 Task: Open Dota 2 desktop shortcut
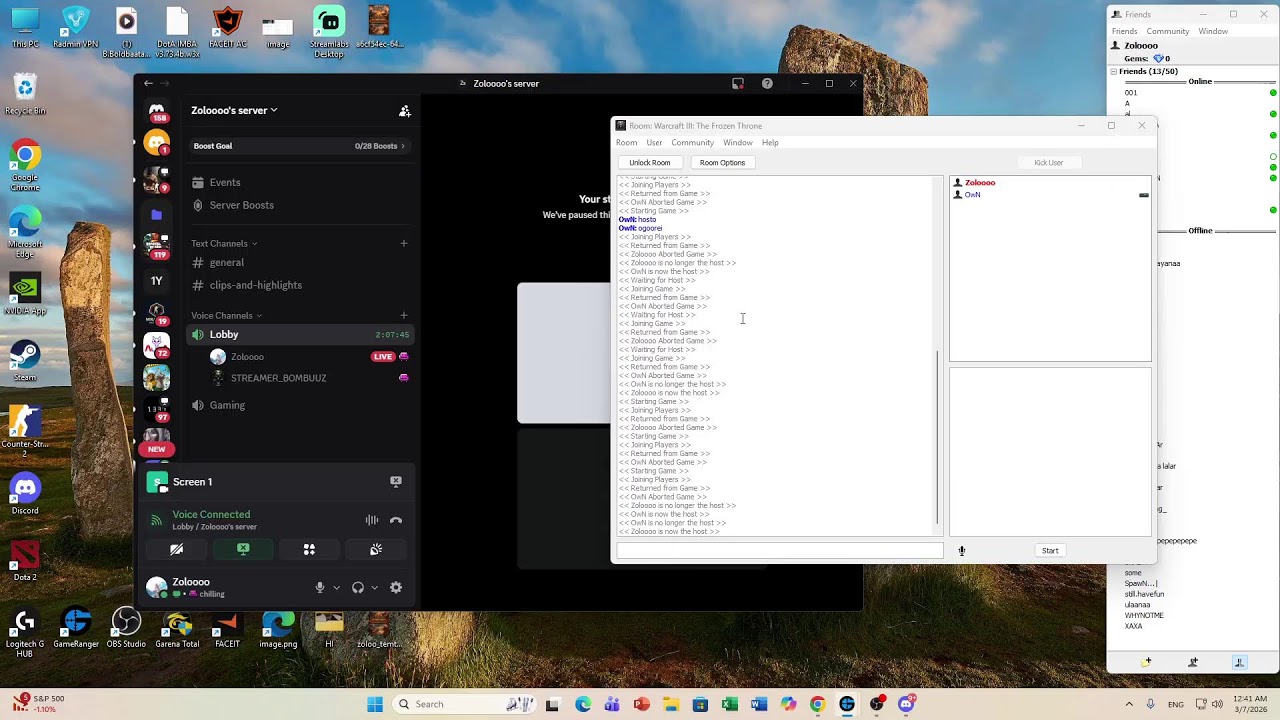click(x=25, y=560)
